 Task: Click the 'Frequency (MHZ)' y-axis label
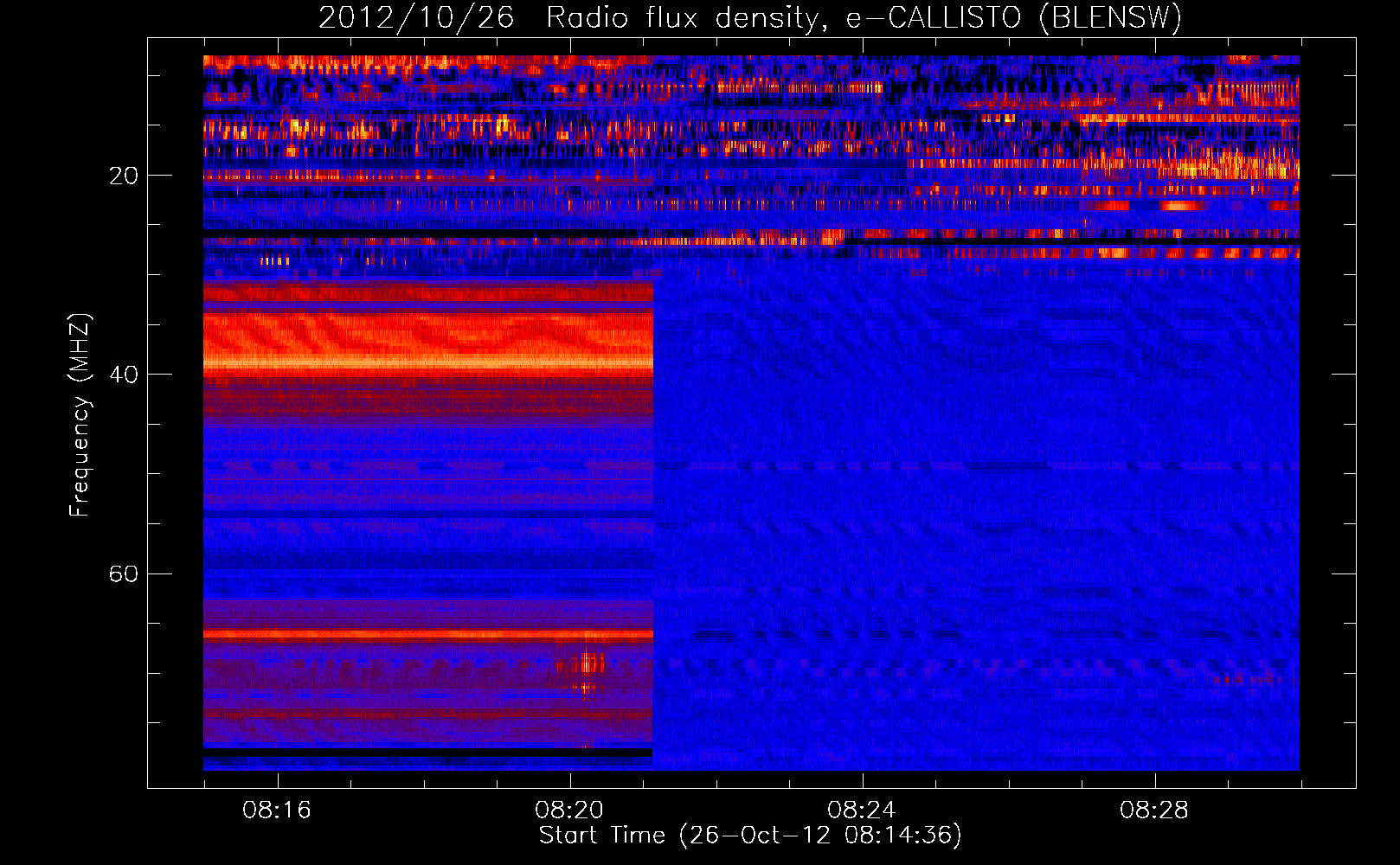(x=80, y=415)
